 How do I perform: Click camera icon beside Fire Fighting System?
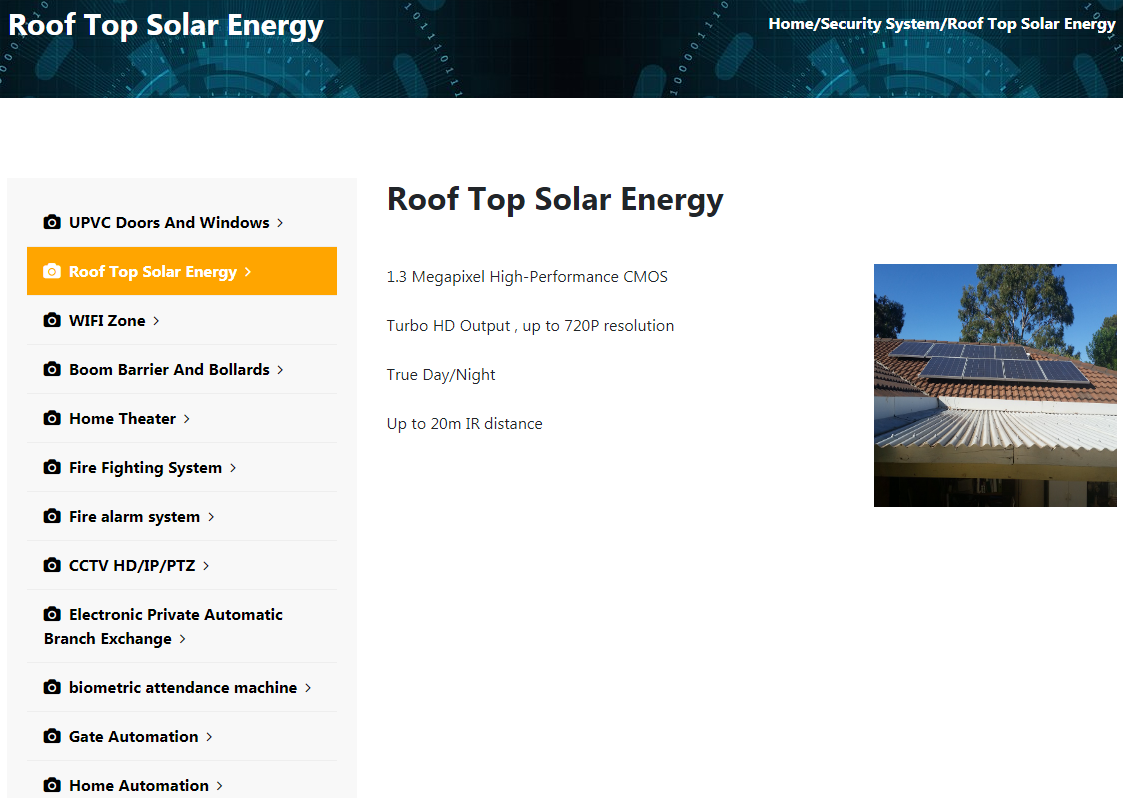pyautogui.click(x=52, y=467)
